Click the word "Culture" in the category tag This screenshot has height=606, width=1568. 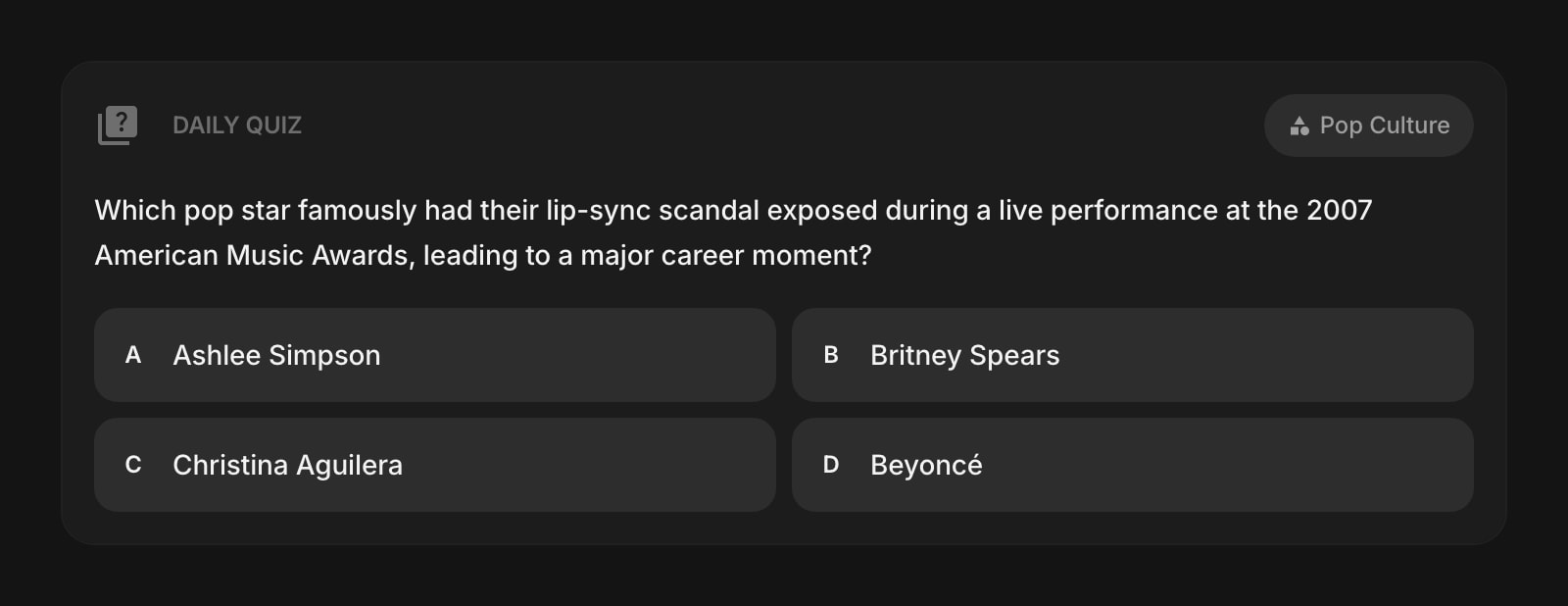tap(1409, 126)
